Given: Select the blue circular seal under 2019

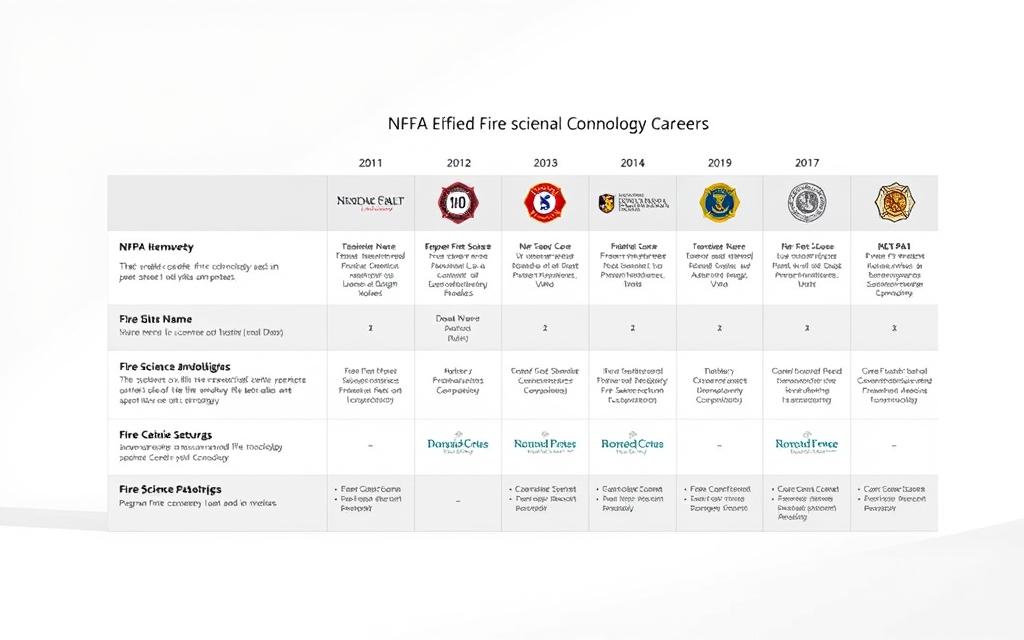Looking at the screenshot, I should click(719, 202).
